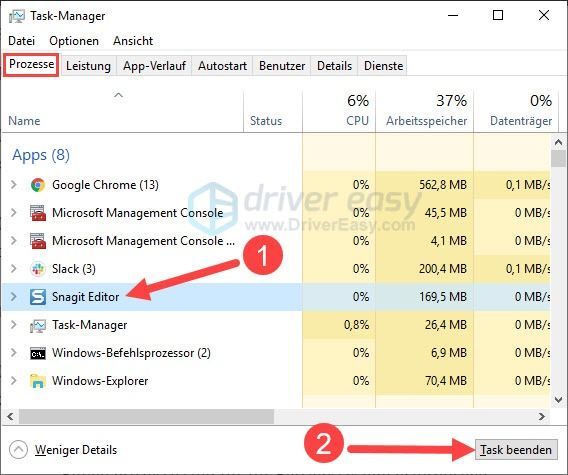568x475 pixels.
Task: Click the vertical scrollbar up arrow
Action: pos(558,142)
